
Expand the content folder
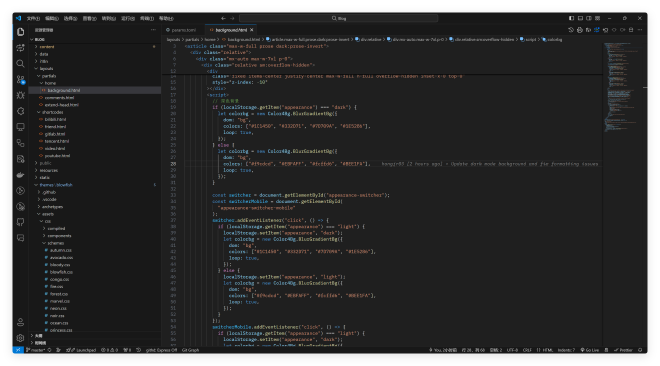tap(95, 47)
